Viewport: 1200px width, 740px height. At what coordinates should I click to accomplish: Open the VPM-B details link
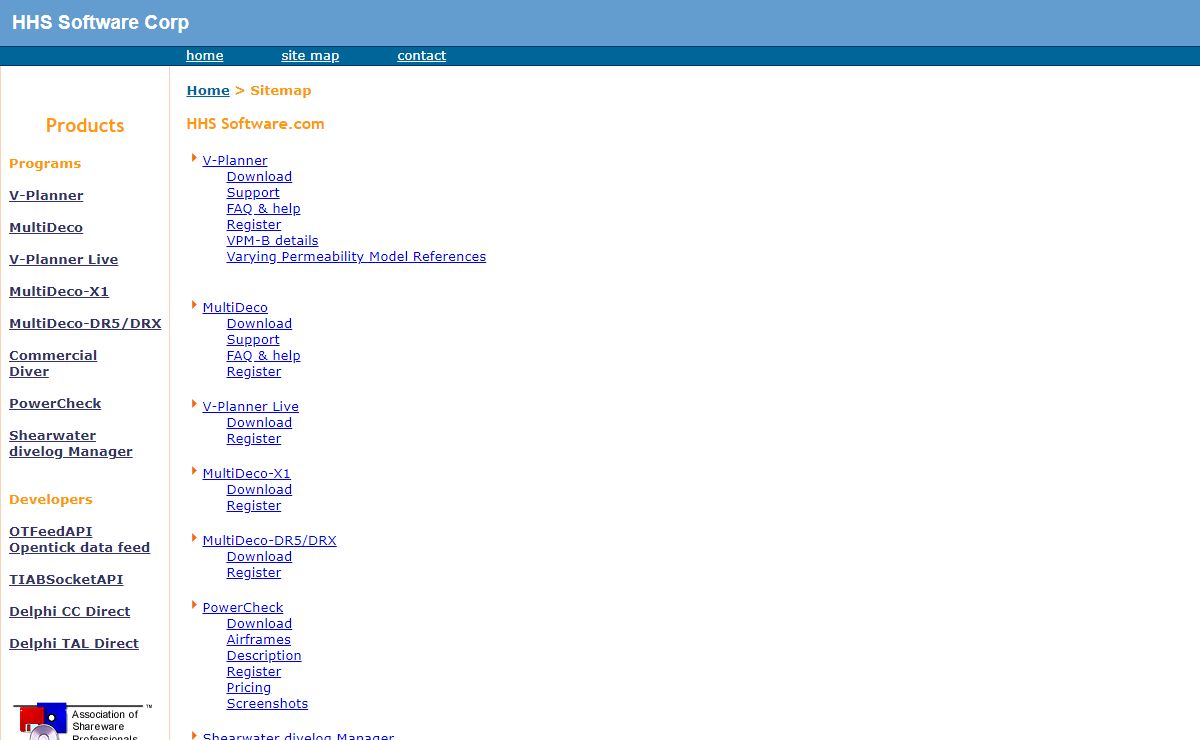pyautogui.click(x=272, y=240)
